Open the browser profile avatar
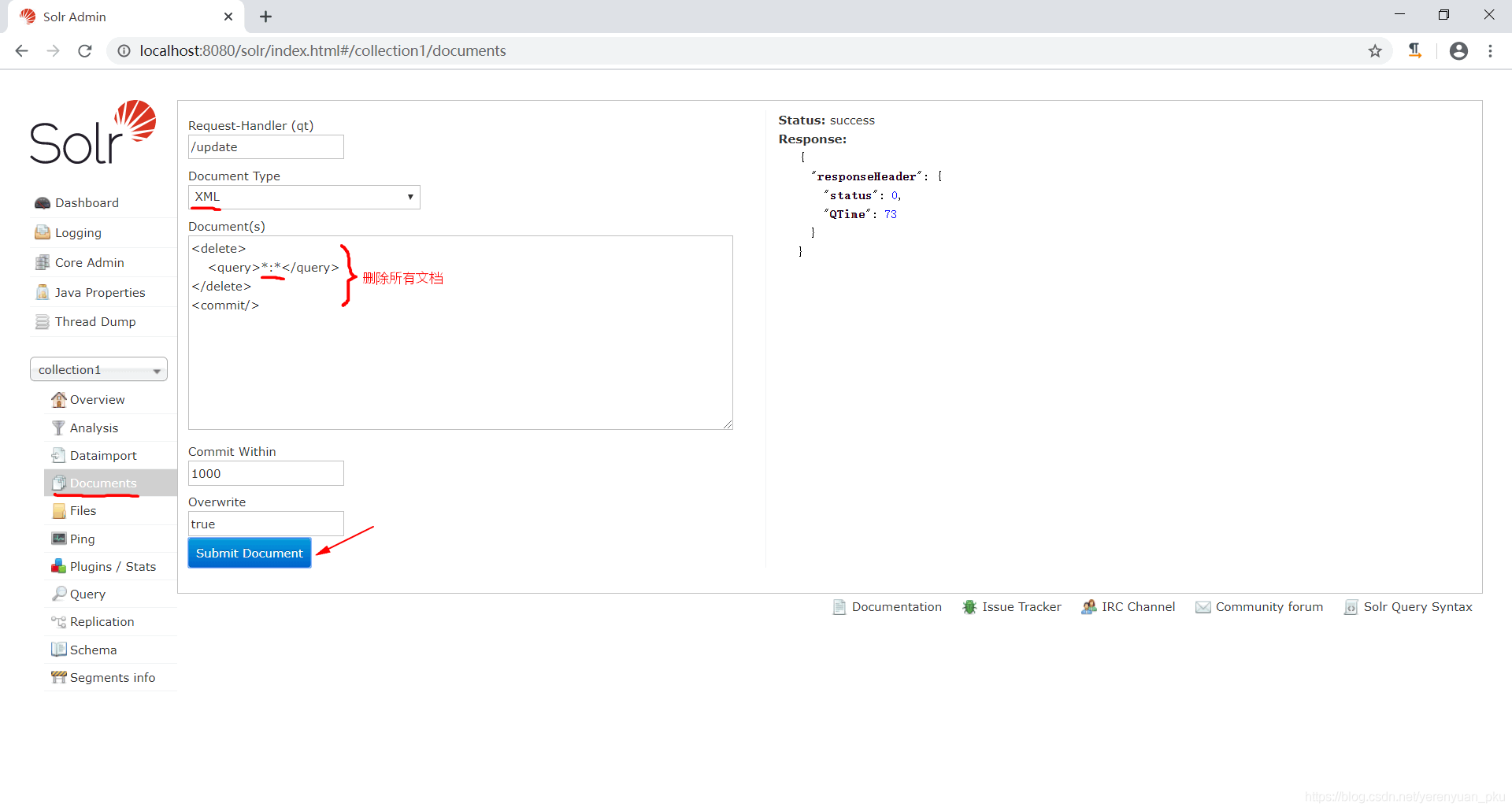Screen dimensions: 1512x811 coord(1458,51)
